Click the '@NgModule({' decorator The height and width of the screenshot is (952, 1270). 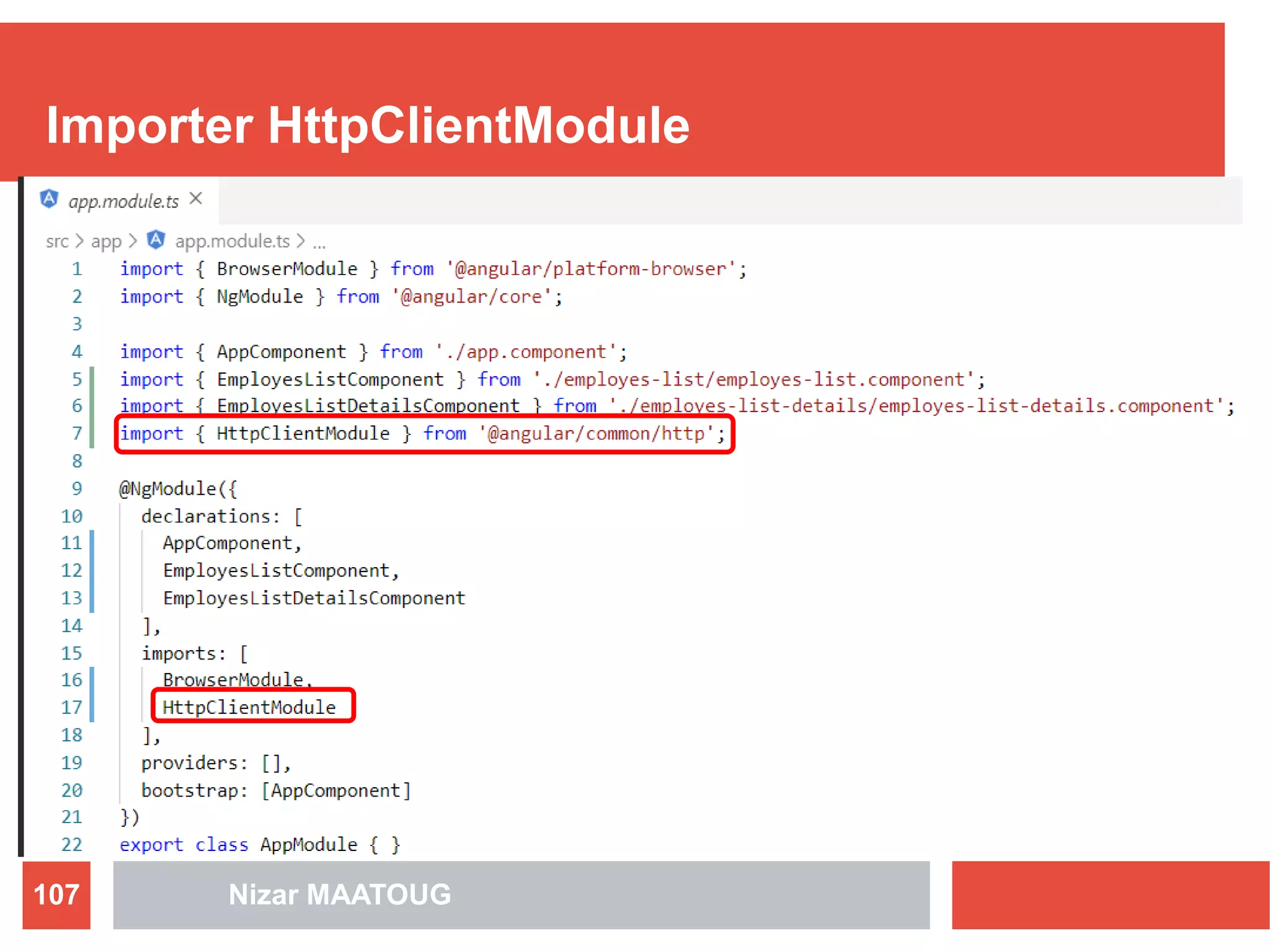pos(178,488)
